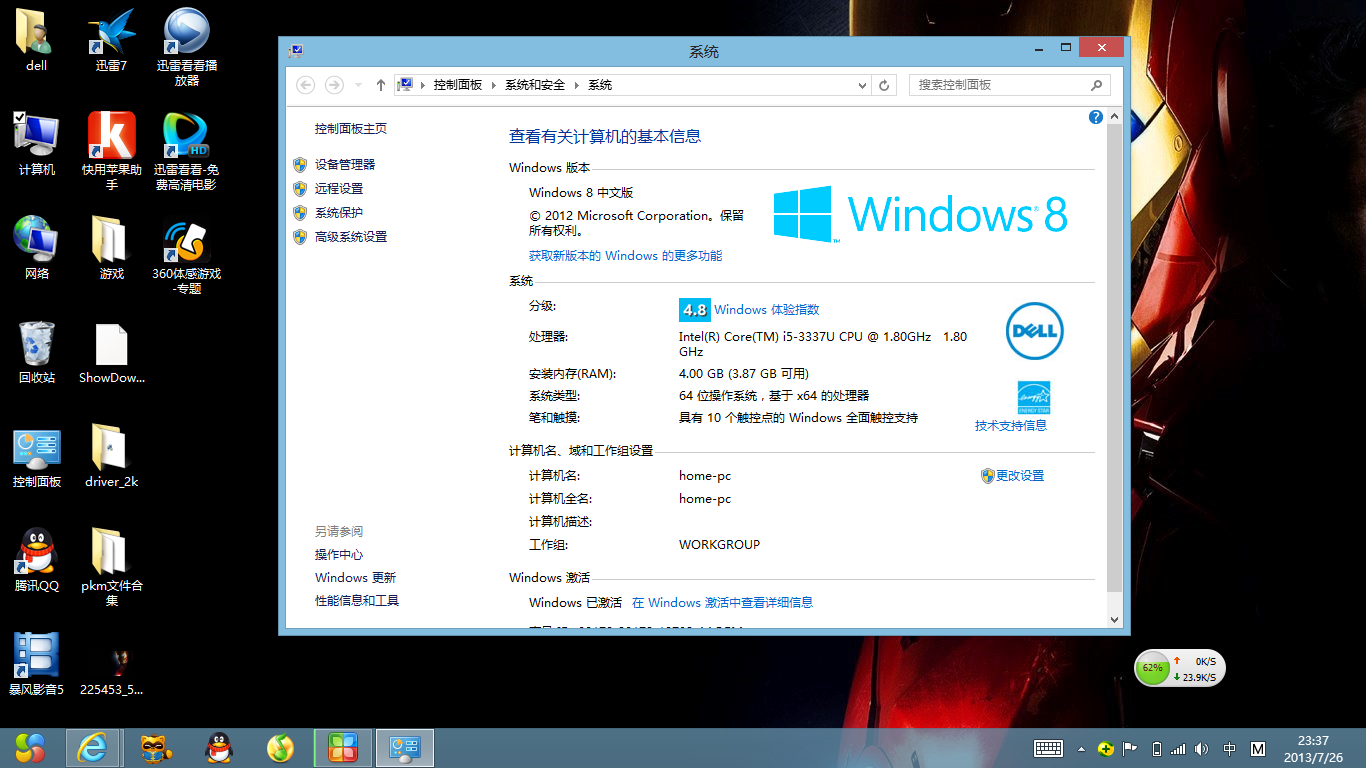Open 性能信息和工具 link
Screen dimensions: 1366x768
point(357,601)
